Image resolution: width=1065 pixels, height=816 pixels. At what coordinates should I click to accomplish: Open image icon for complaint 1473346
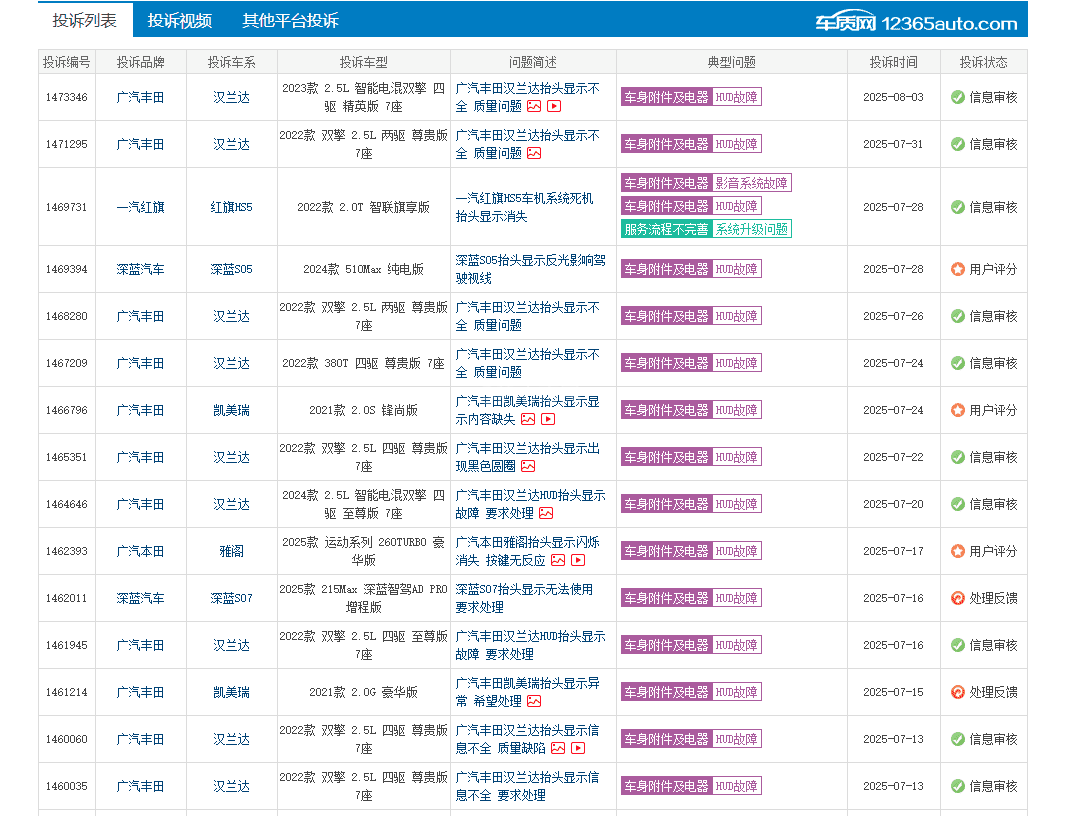click(x=534, y=106)
